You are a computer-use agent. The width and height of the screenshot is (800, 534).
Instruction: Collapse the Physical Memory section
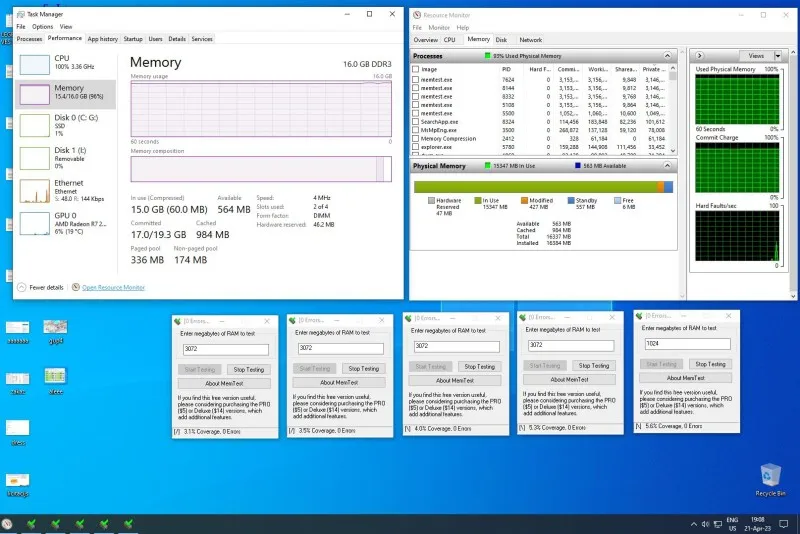(x=667, y=166)
